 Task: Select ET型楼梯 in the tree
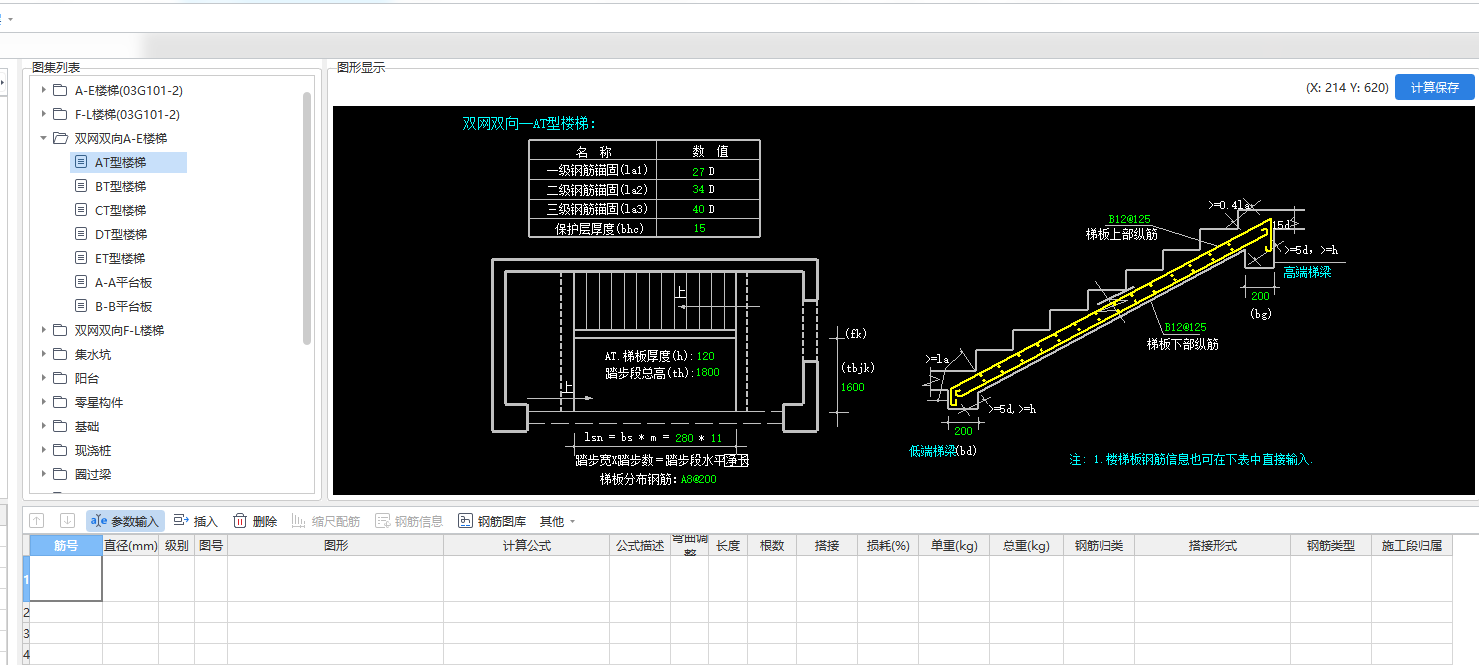[x=121, y=258]
